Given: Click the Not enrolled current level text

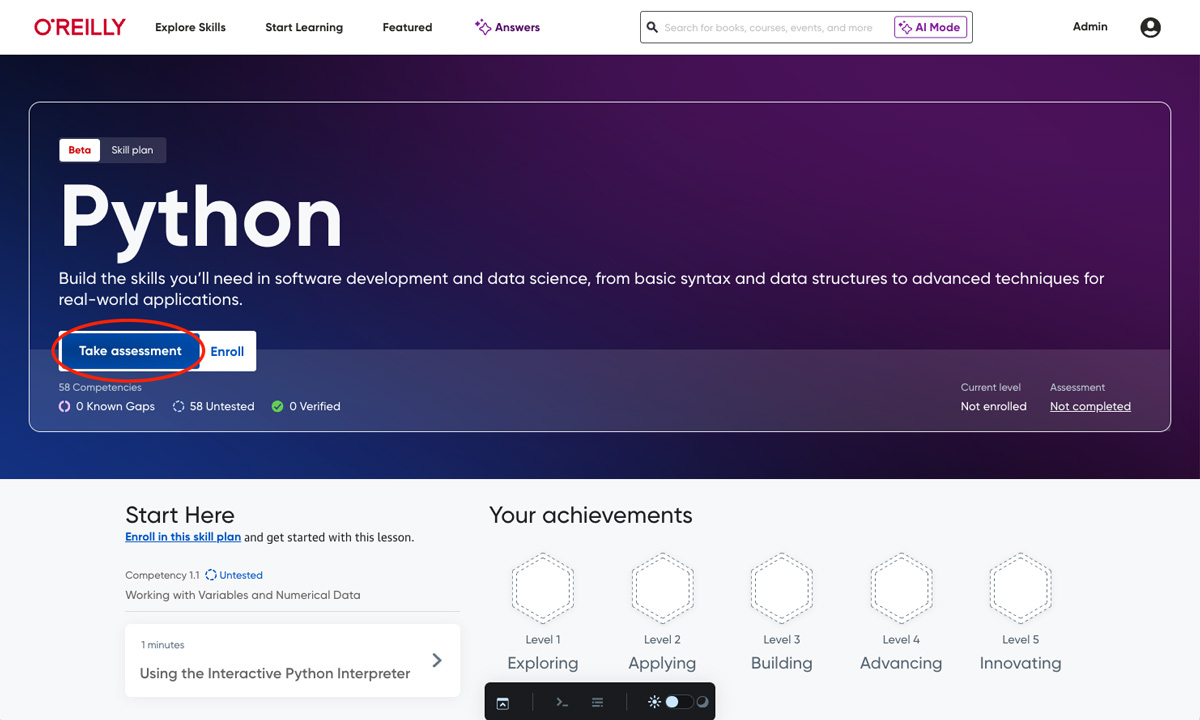Looking at the screenshot, I should coord(993,406).
